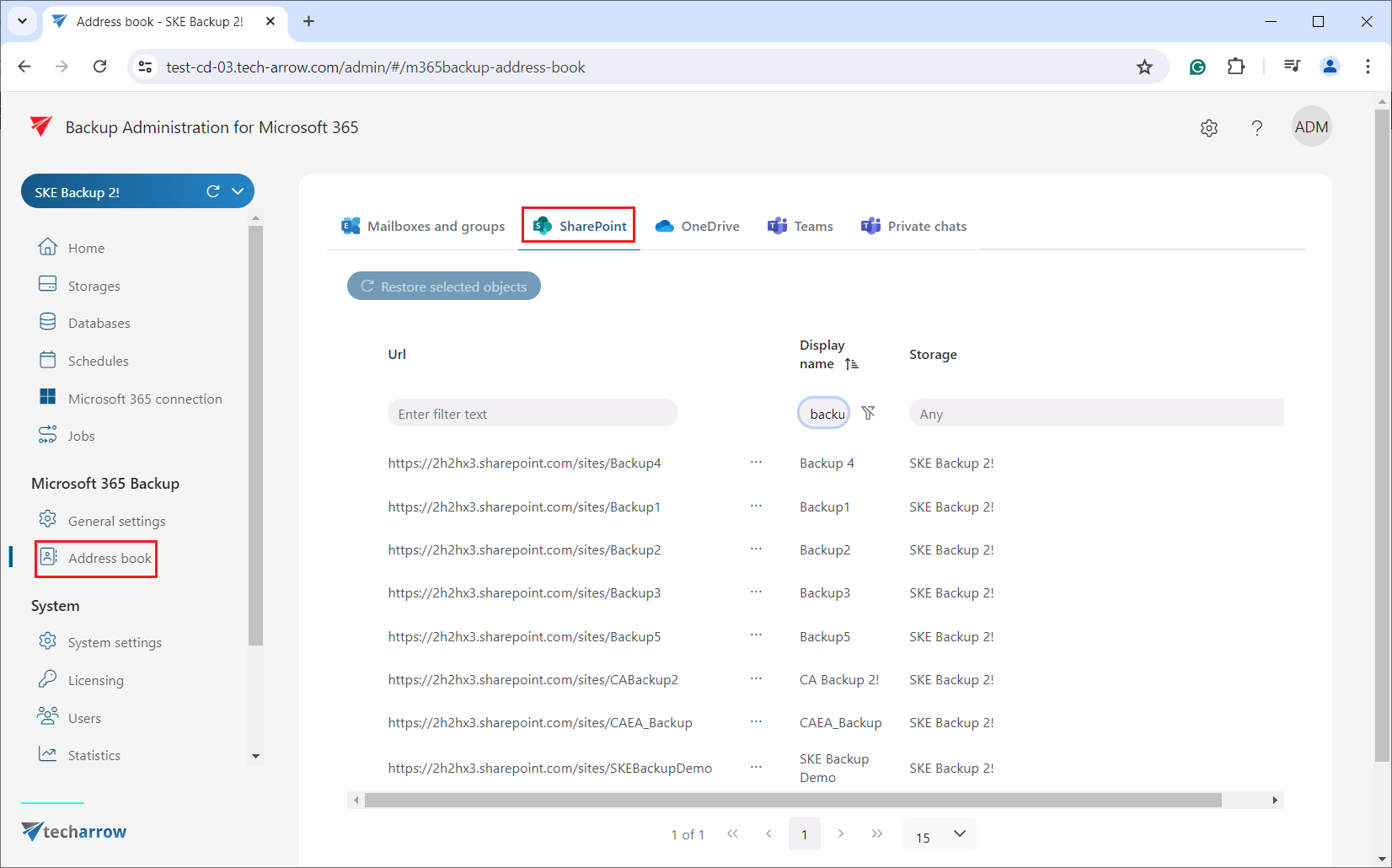Clear the Display name filter icon

868,413
